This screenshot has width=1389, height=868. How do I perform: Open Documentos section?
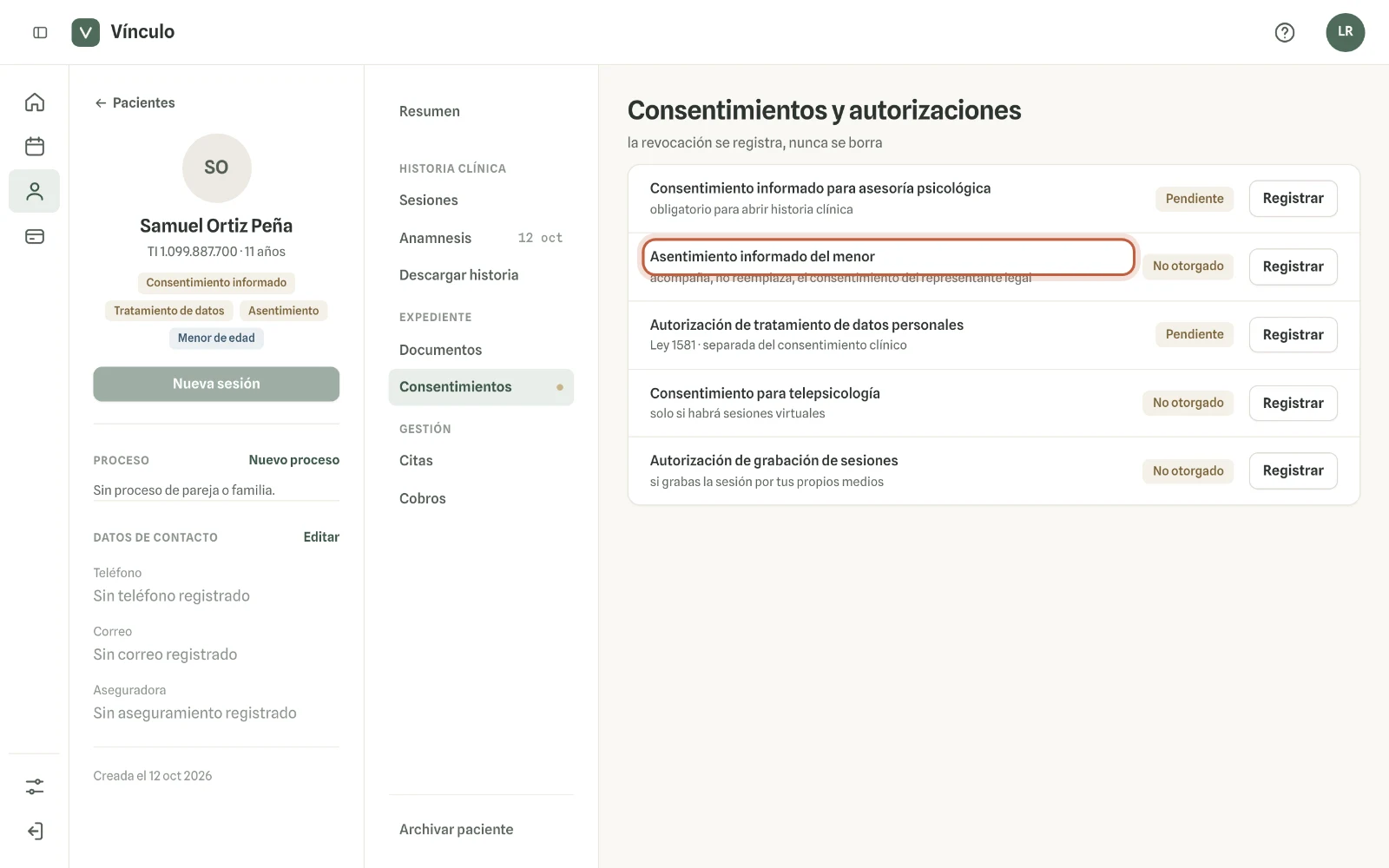click(481, 350)
